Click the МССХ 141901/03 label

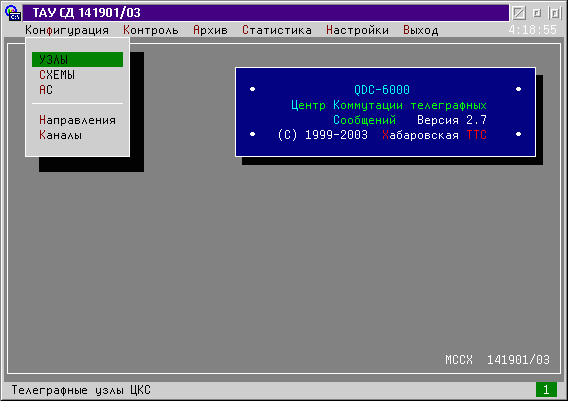[497, 360]
